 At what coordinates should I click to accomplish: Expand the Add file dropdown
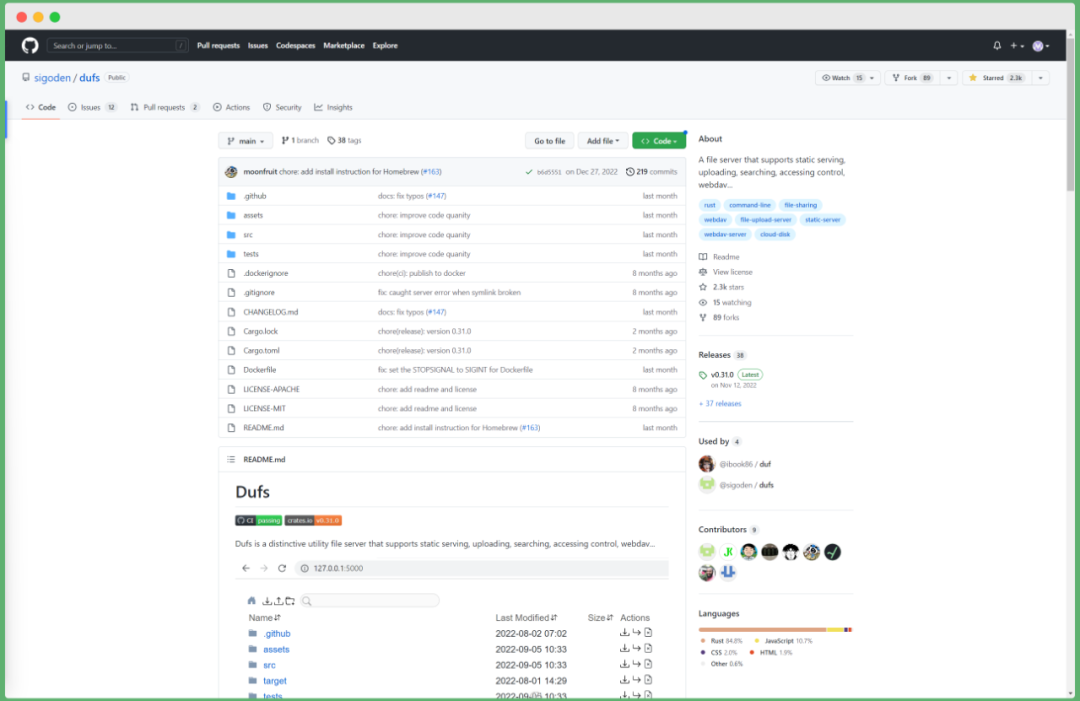603,141
